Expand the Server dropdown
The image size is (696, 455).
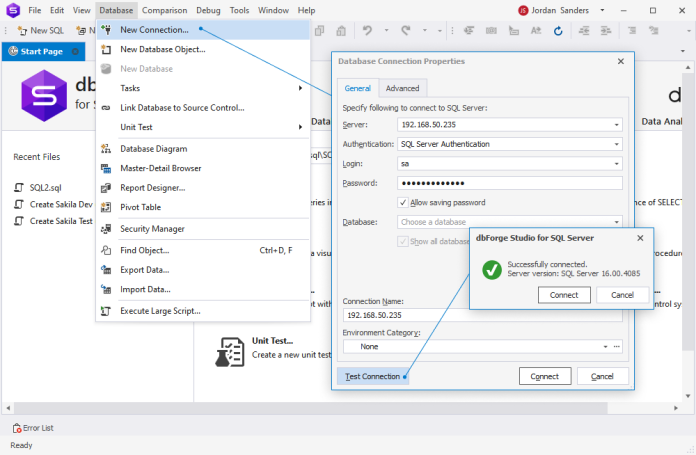click(616, 125)
